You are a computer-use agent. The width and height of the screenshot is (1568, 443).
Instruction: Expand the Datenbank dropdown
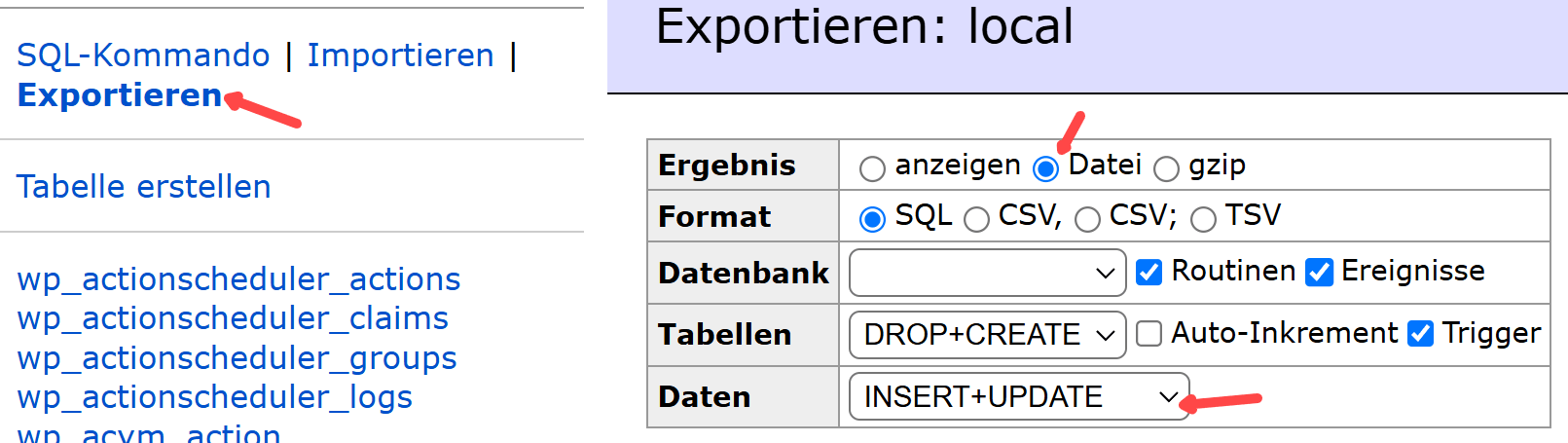pyautogui.click(x=987, y=273)
